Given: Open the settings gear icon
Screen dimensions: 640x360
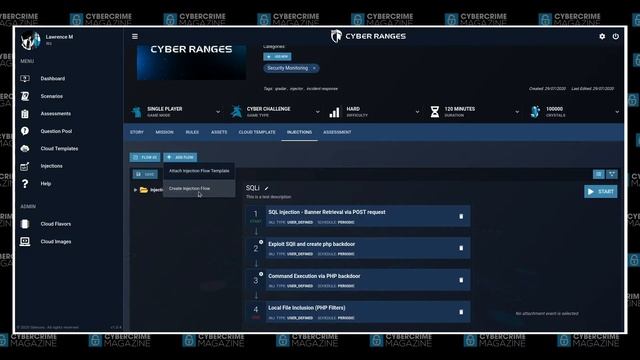Looking at the screenshot, I should (x=602, y=36).
